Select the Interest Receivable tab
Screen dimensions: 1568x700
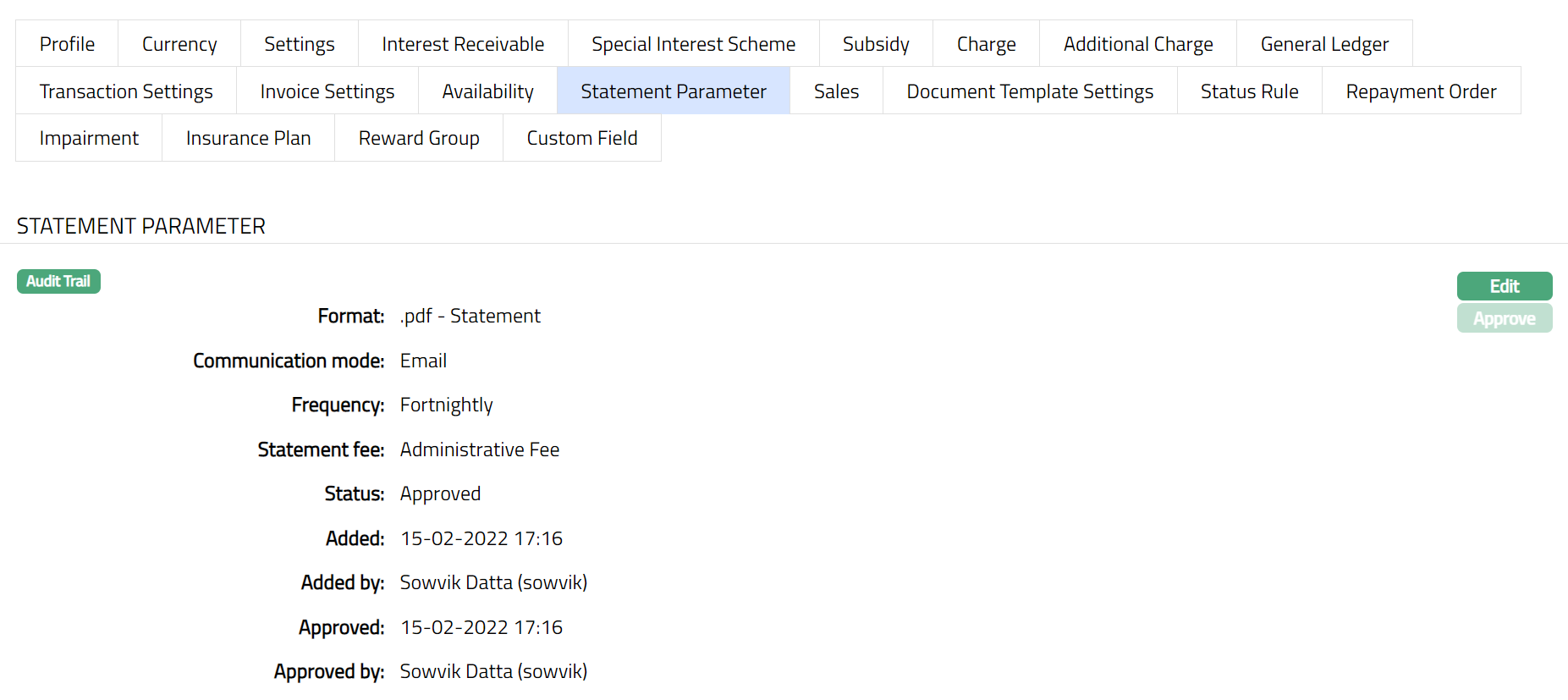[x=463, y=44]
